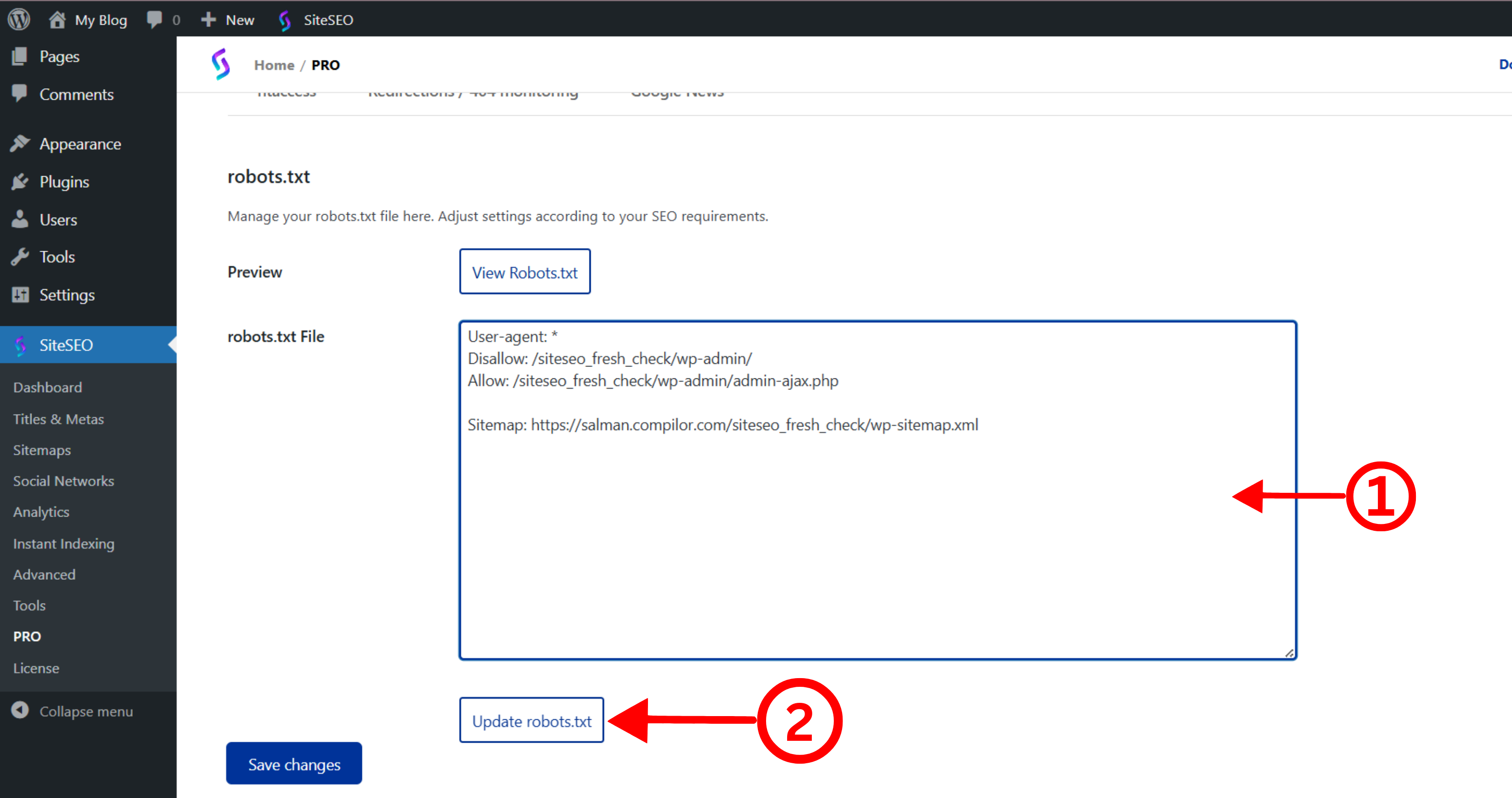1512x798 pixels.
Task: Click the Update robots.txt button
Action: 531,720
